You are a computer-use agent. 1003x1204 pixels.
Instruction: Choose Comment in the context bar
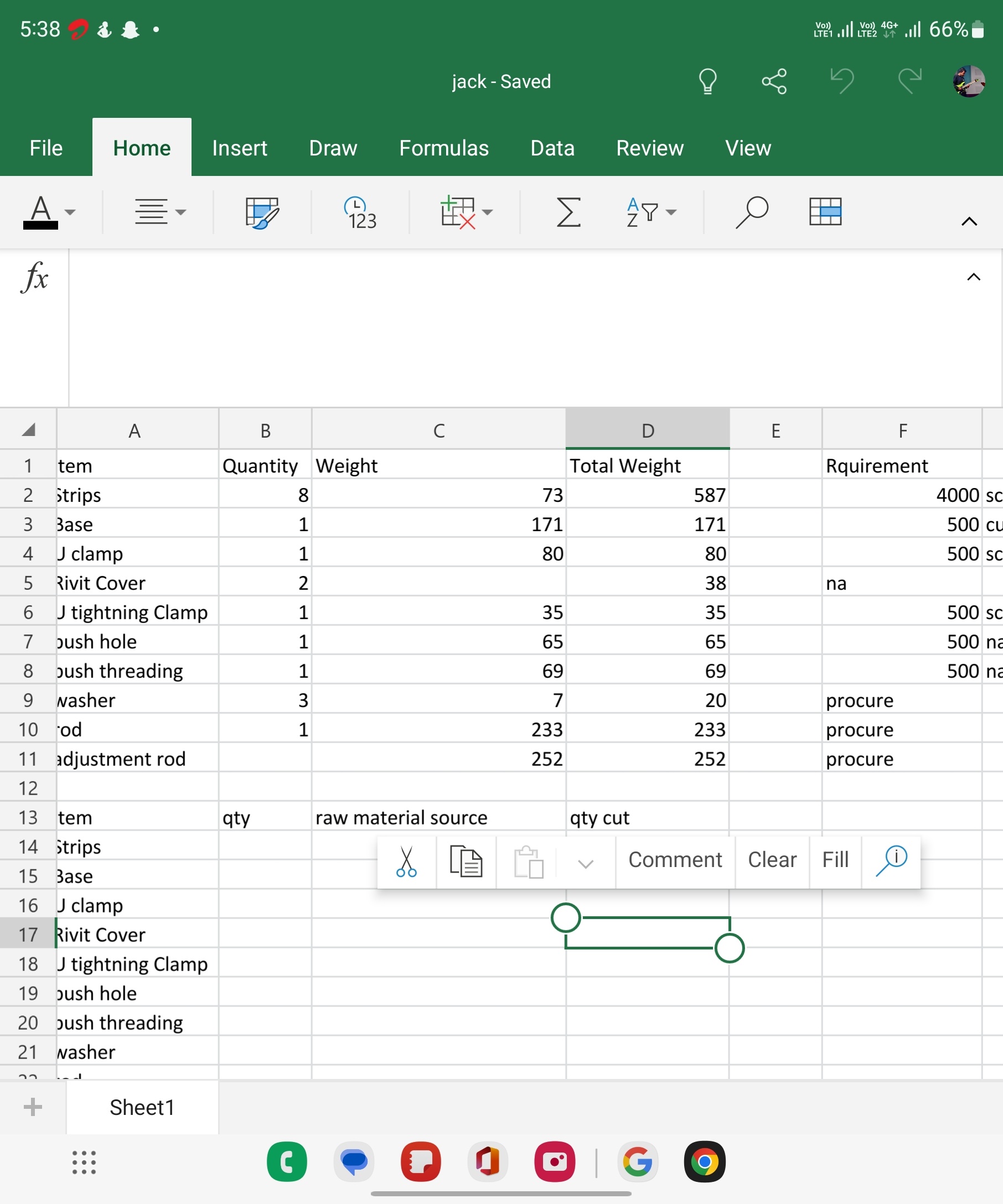tap(675, 860)
